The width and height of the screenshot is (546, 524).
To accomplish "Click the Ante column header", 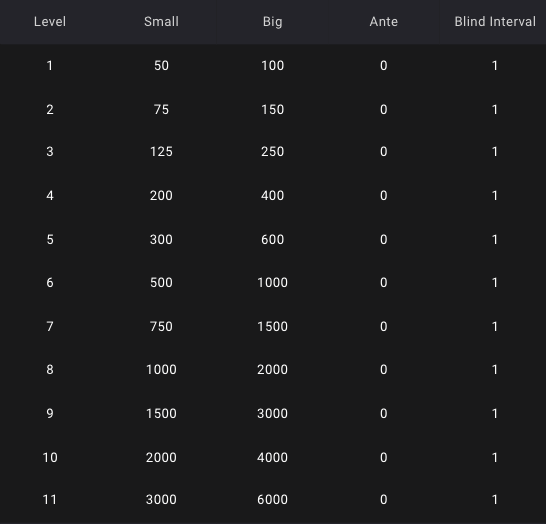I will [x=383, y=22].
